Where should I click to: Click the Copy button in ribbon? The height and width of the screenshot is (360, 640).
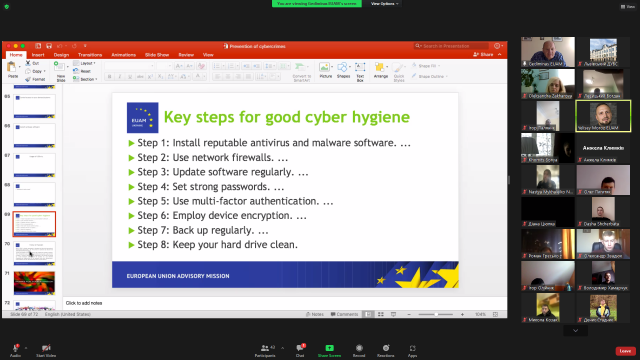pos(34,71)
